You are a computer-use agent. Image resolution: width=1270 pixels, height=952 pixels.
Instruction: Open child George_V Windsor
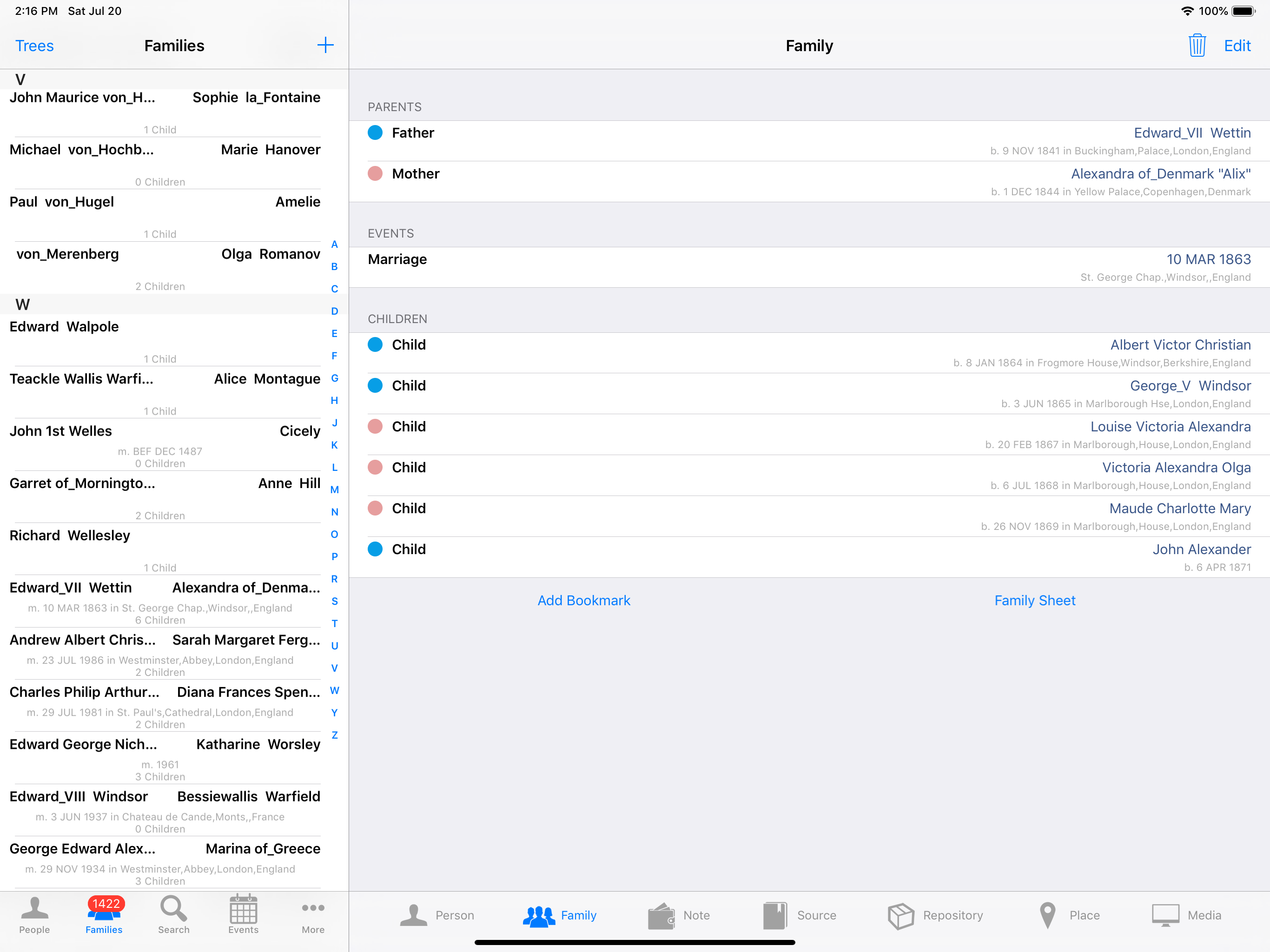809,393
